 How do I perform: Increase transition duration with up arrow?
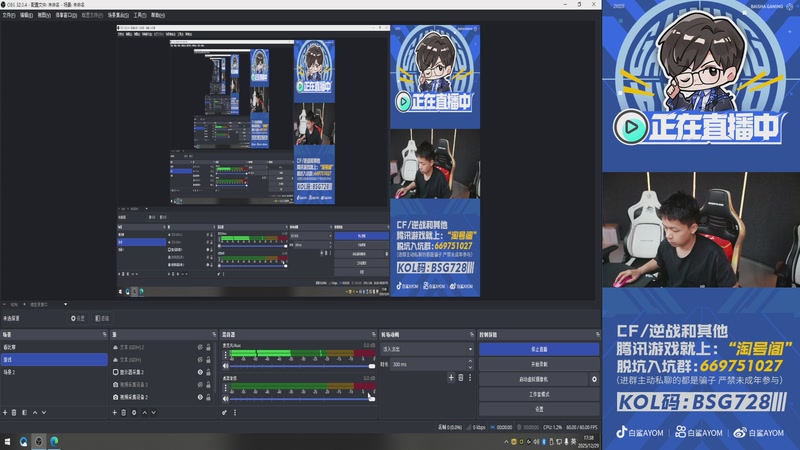(x=470, y=361)
